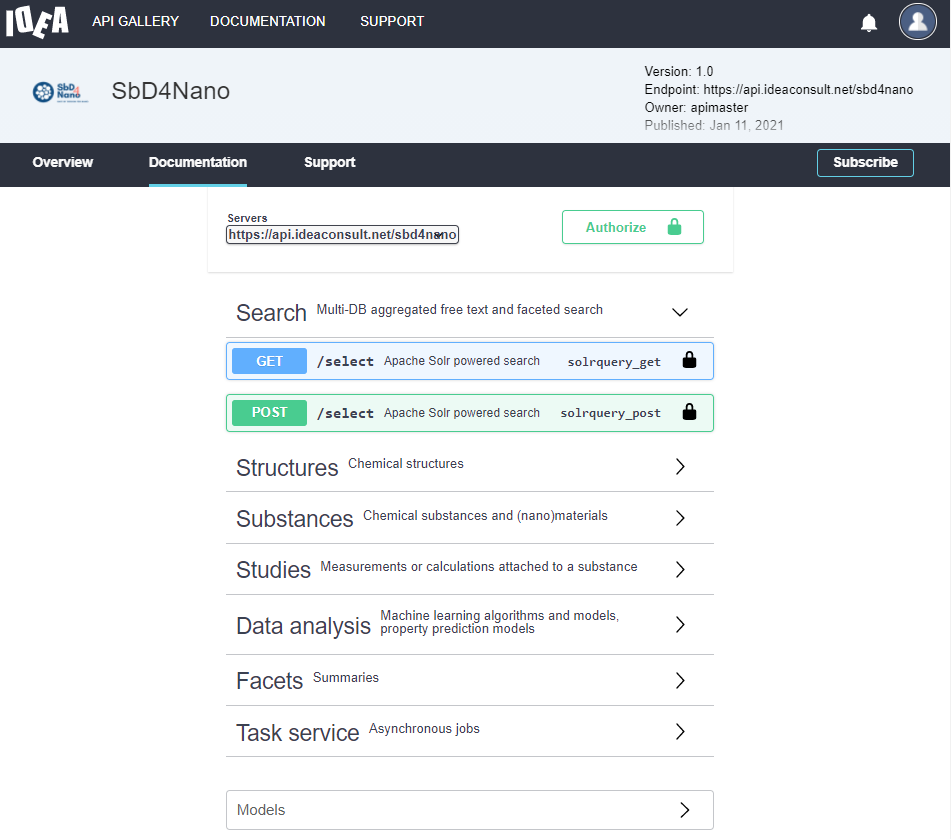Screen dimensions: 951x839
Task: Switch to the Overview tab
Action: [x=62, y=162]
